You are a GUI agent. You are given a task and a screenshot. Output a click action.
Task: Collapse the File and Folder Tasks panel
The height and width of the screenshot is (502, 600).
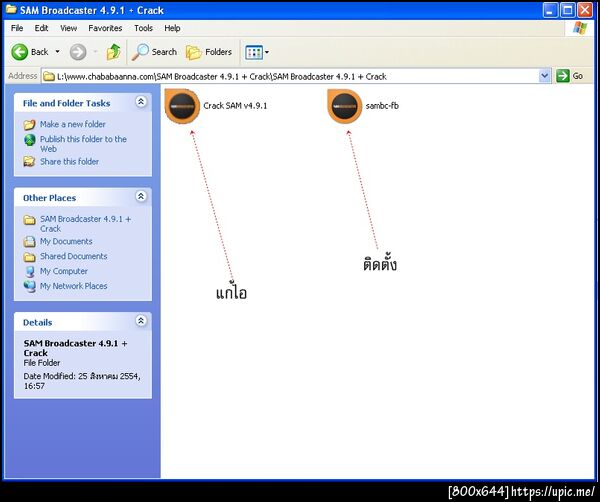[x=141, y=101]
